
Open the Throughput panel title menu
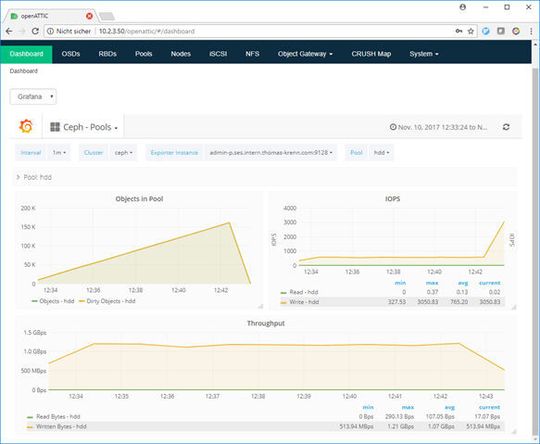coord(266,323)
